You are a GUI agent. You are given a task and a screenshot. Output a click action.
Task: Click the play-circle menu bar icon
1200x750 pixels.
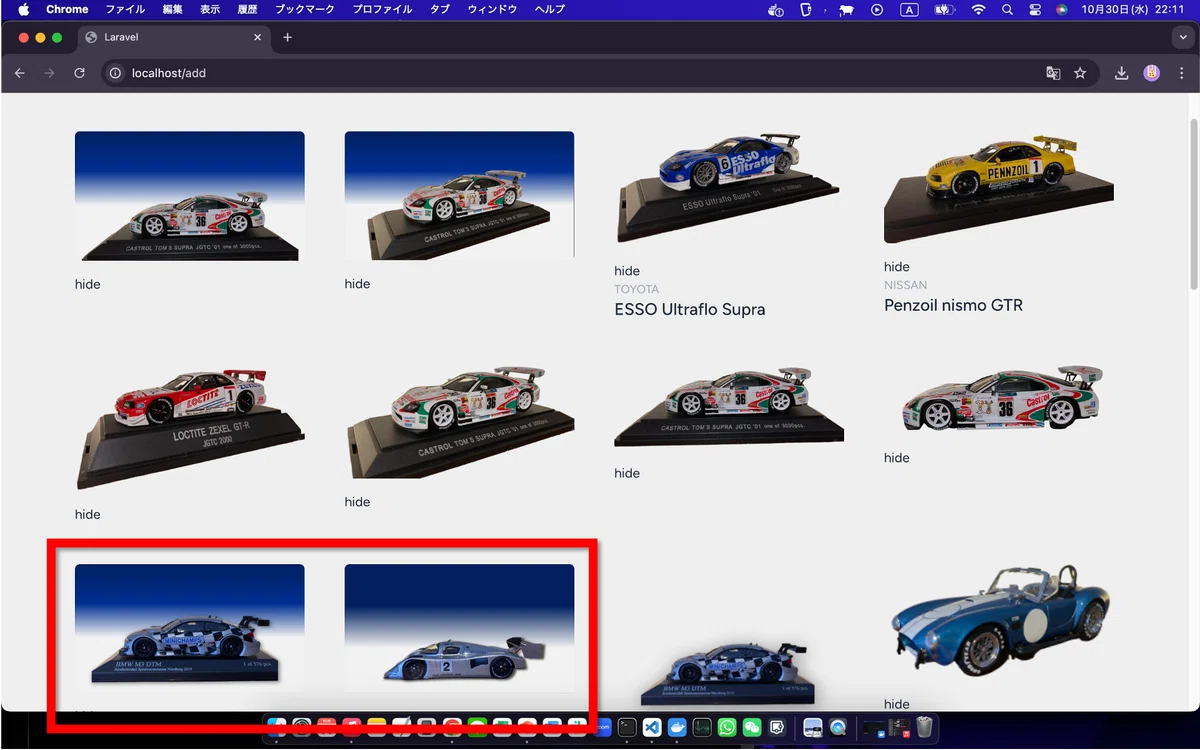tap(877, 10)
